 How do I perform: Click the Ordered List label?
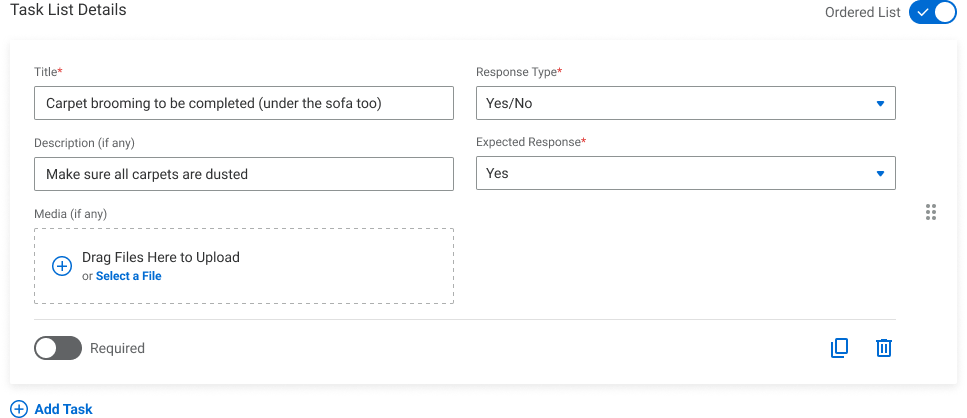[x=861, y=13]
